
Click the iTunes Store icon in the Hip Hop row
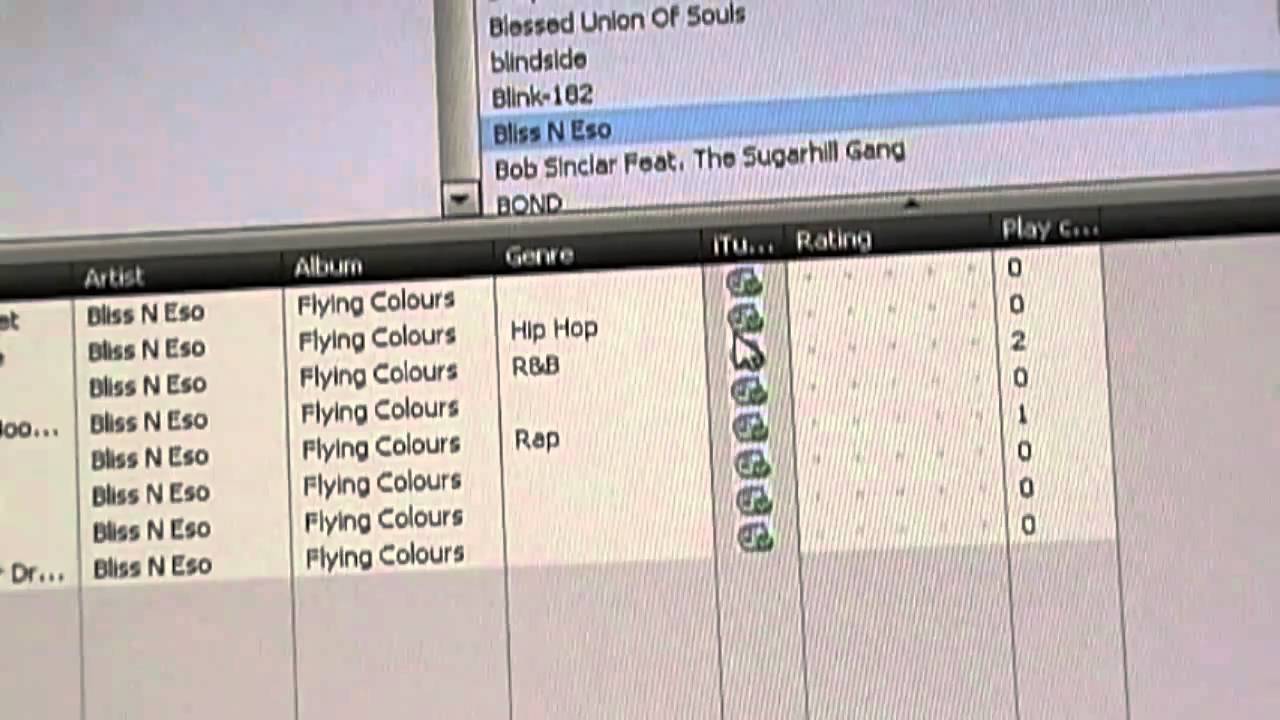[x=745, y=319]
